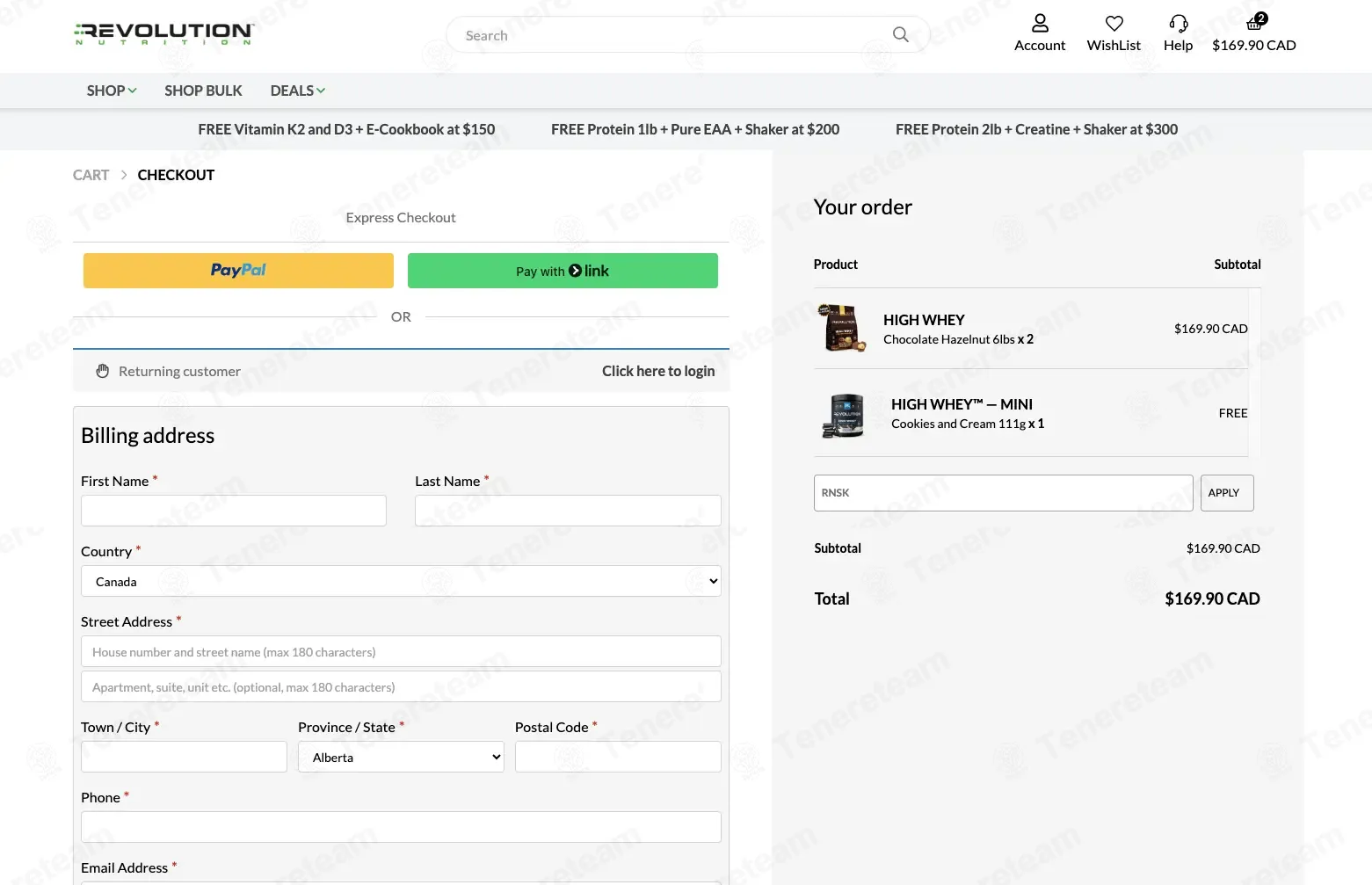This screenshot has width=1372, height=885.
Task: Open the Account user icon
Action: coord(1040,23)
